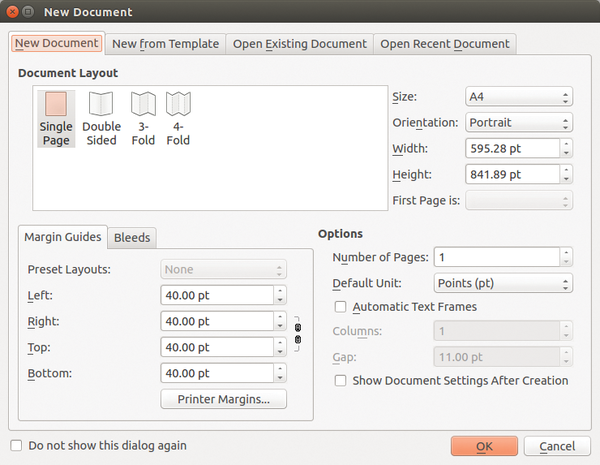The image size is (600, 465).
Task: Switch to the Bleeds tab
Action: pos(132,238)
